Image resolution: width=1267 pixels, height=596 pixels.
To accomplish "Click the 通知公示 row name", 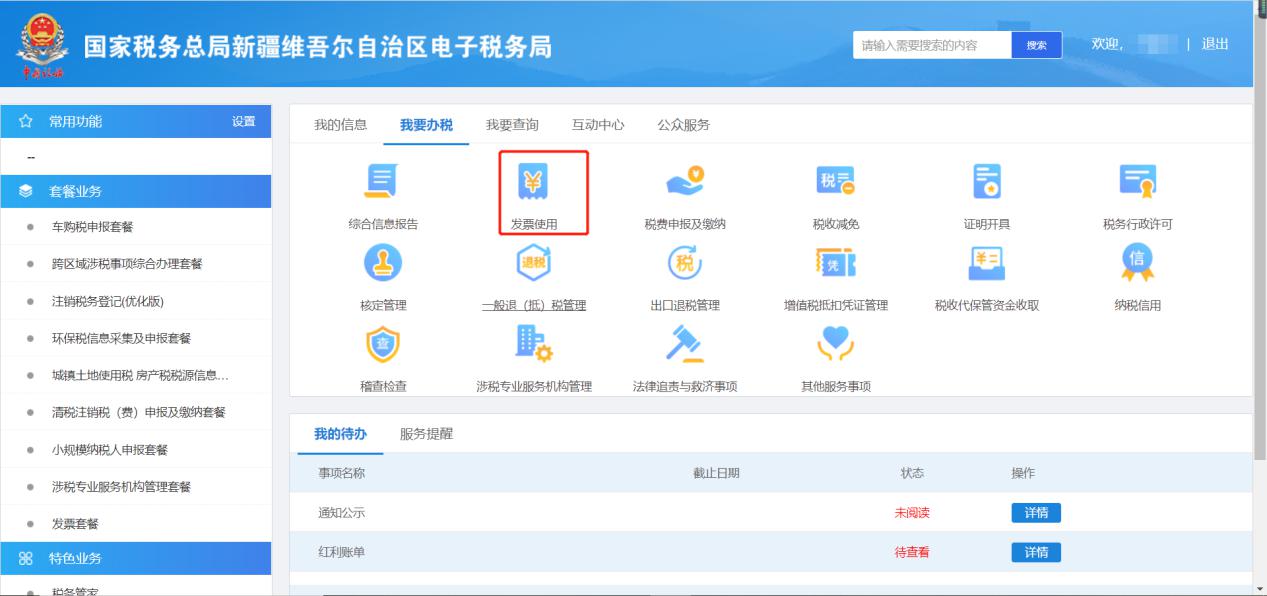I will (x=342, y=513).
